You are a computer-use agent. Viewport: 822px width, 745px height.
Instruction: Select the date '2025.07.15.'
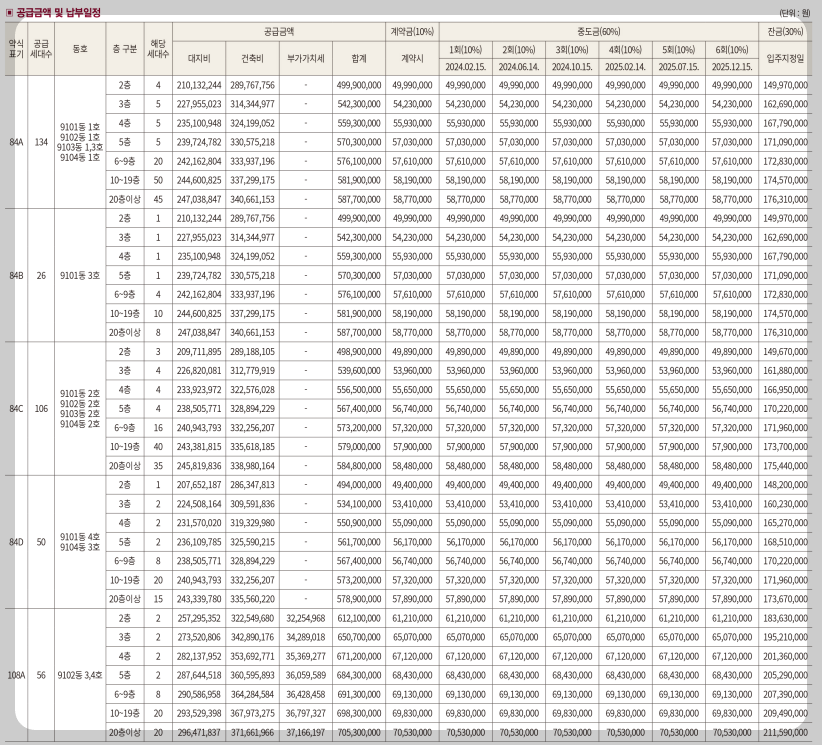pos(679,67)
